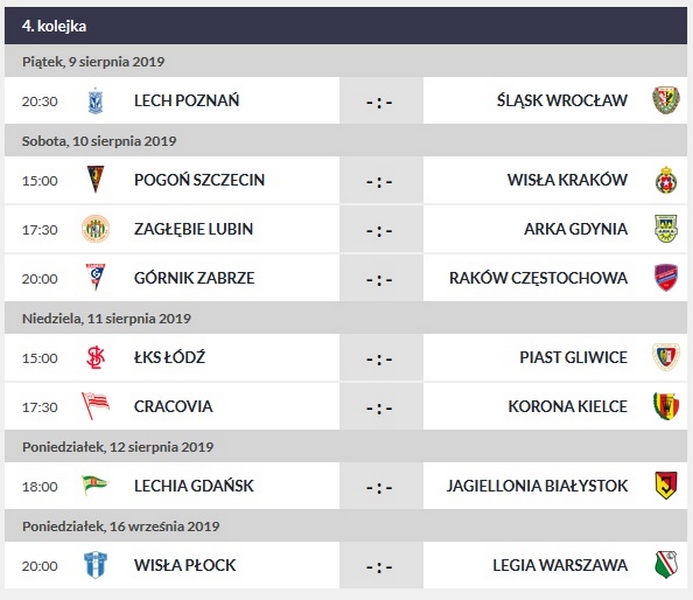Click the Wisła Kraków club crest
Viewport: 693px width, 600px height.
(x=665, y=180)
